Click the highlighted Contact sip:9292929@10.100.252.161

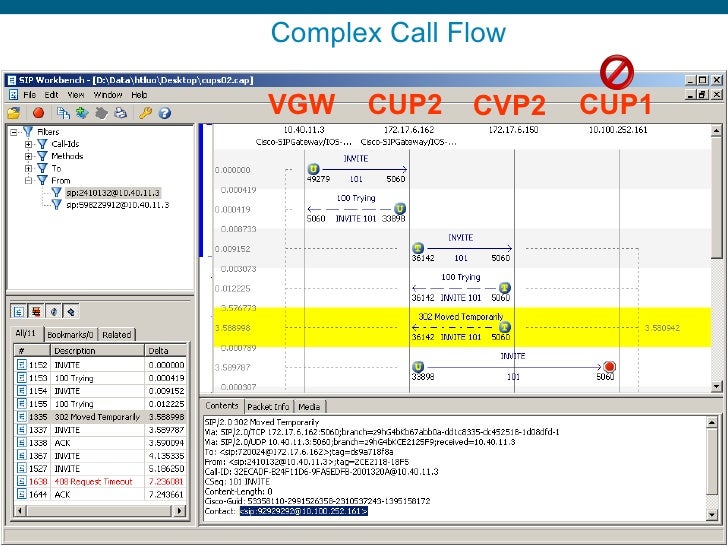pyautogui.click(x=304, y=511)
